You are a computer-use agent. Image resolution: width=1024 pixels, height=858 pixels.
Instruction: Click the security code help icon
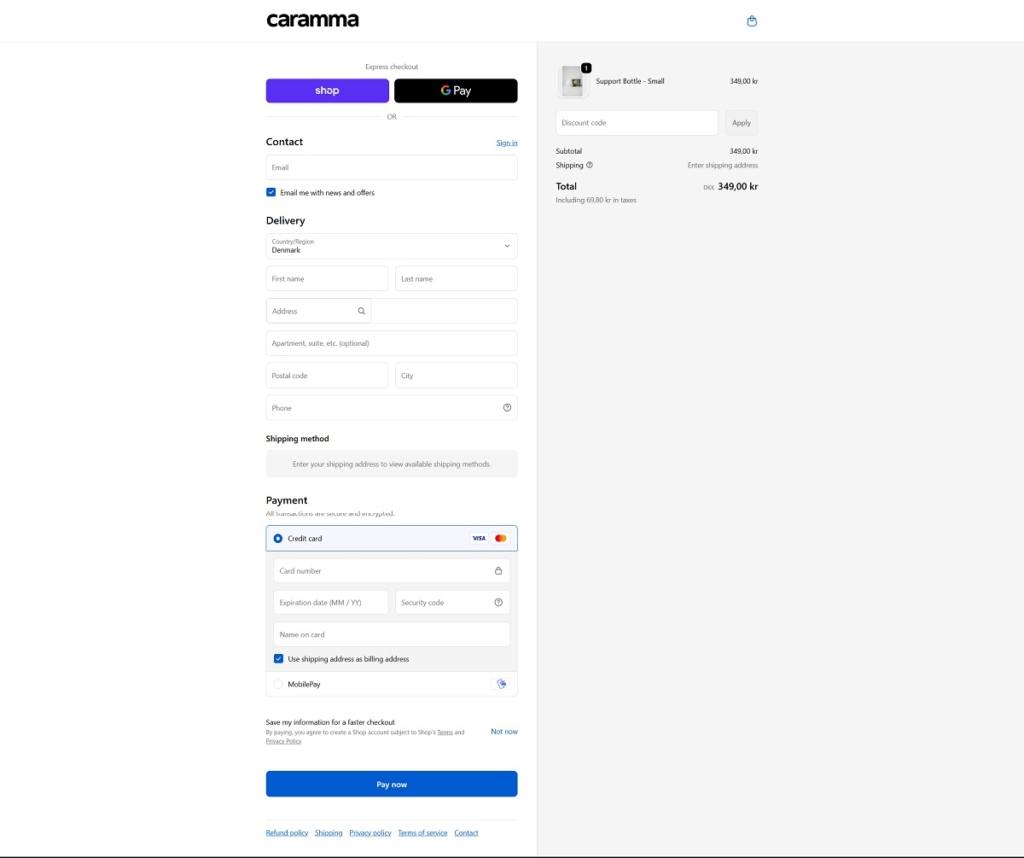click(498, 603)
